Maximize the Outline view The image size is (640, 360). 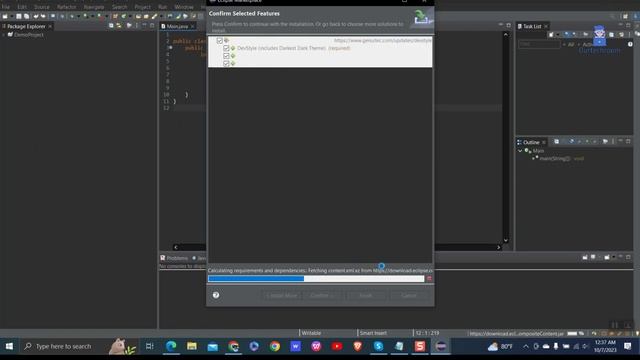pos(628,141)
